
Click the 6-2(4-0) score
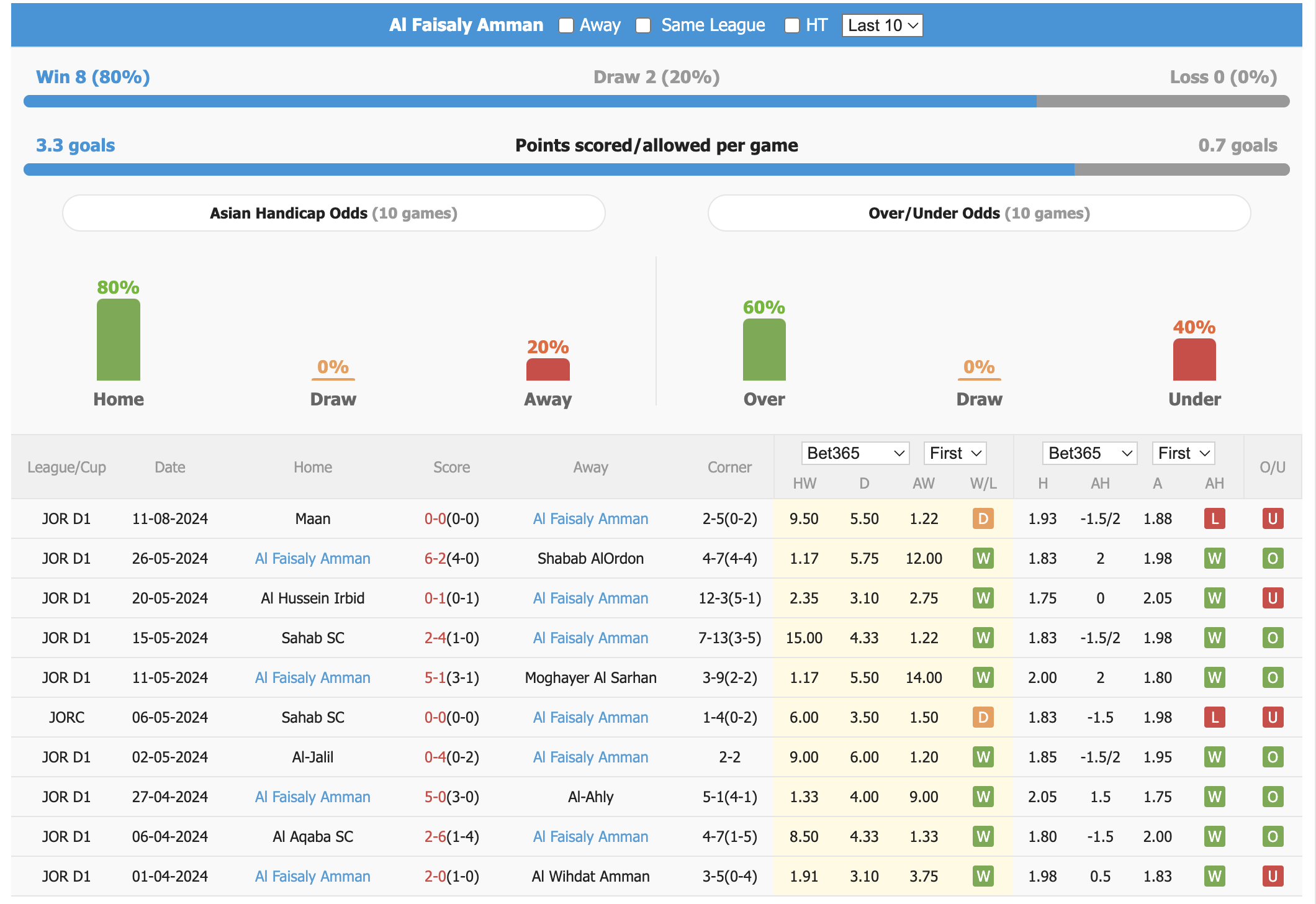pos(451,558)
